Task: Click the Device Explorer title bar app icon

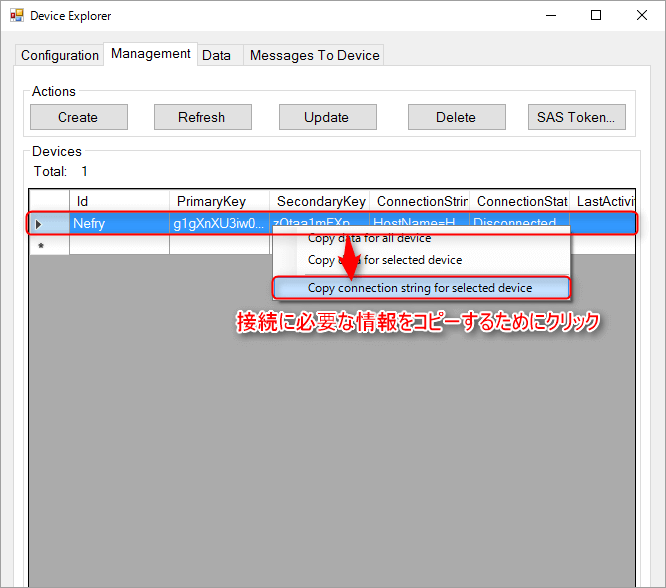Action: pyautogui.click(x=17, y=16)
